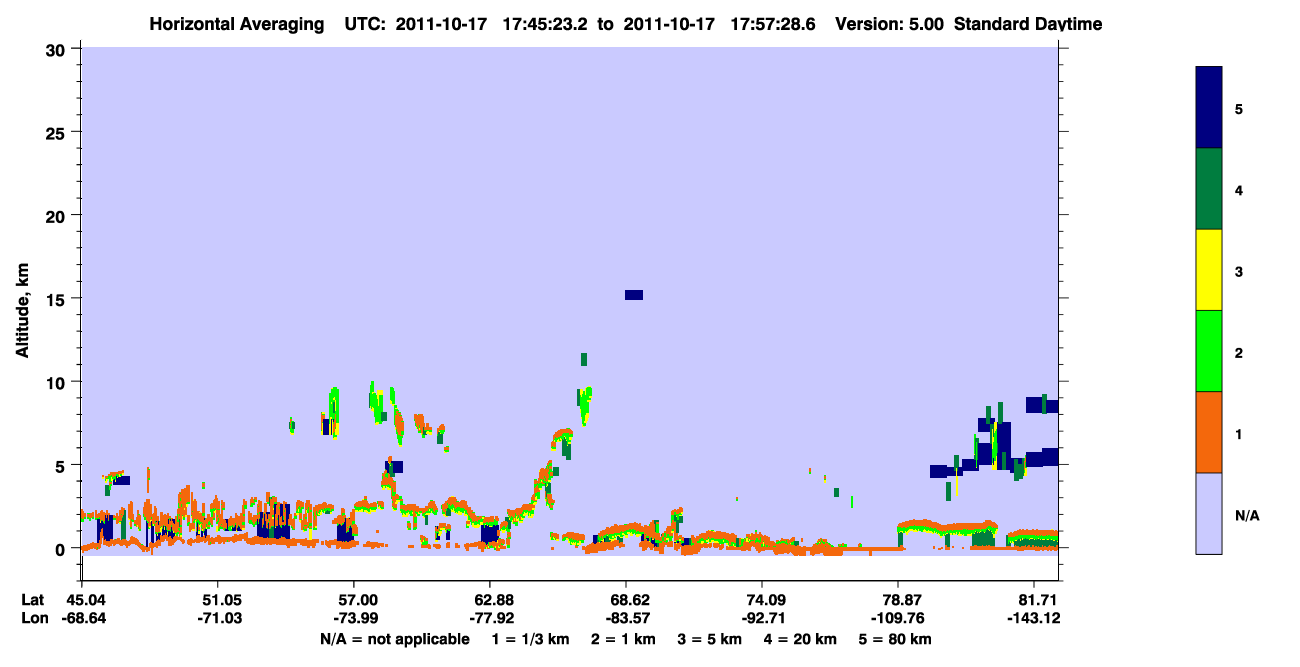Click the colorbar label '3'
Viewport: 1300px width, 667px height.
click(x=1239, y=271)
